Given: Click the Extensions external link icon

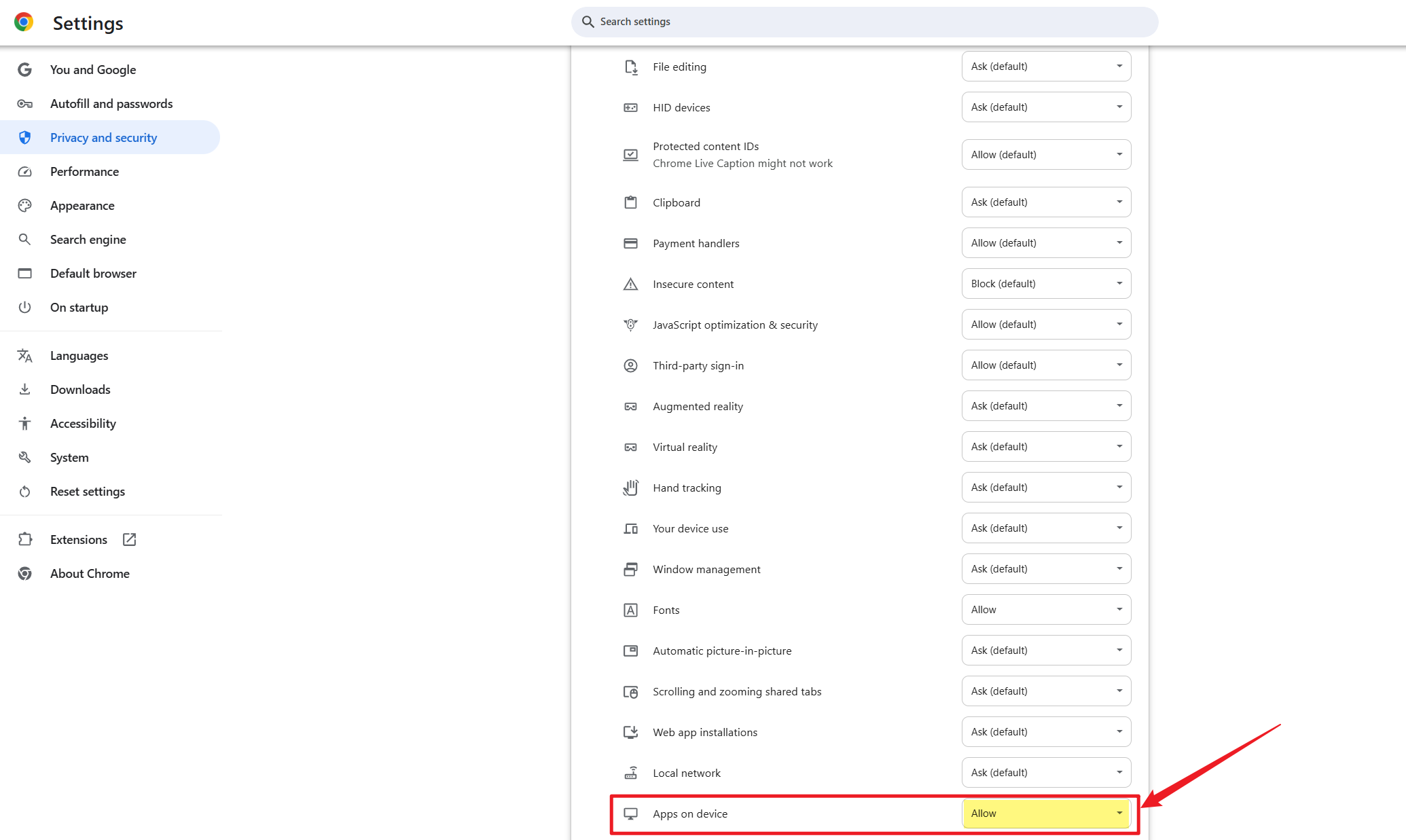Looking at the screenshot, I should click(129, 539).
